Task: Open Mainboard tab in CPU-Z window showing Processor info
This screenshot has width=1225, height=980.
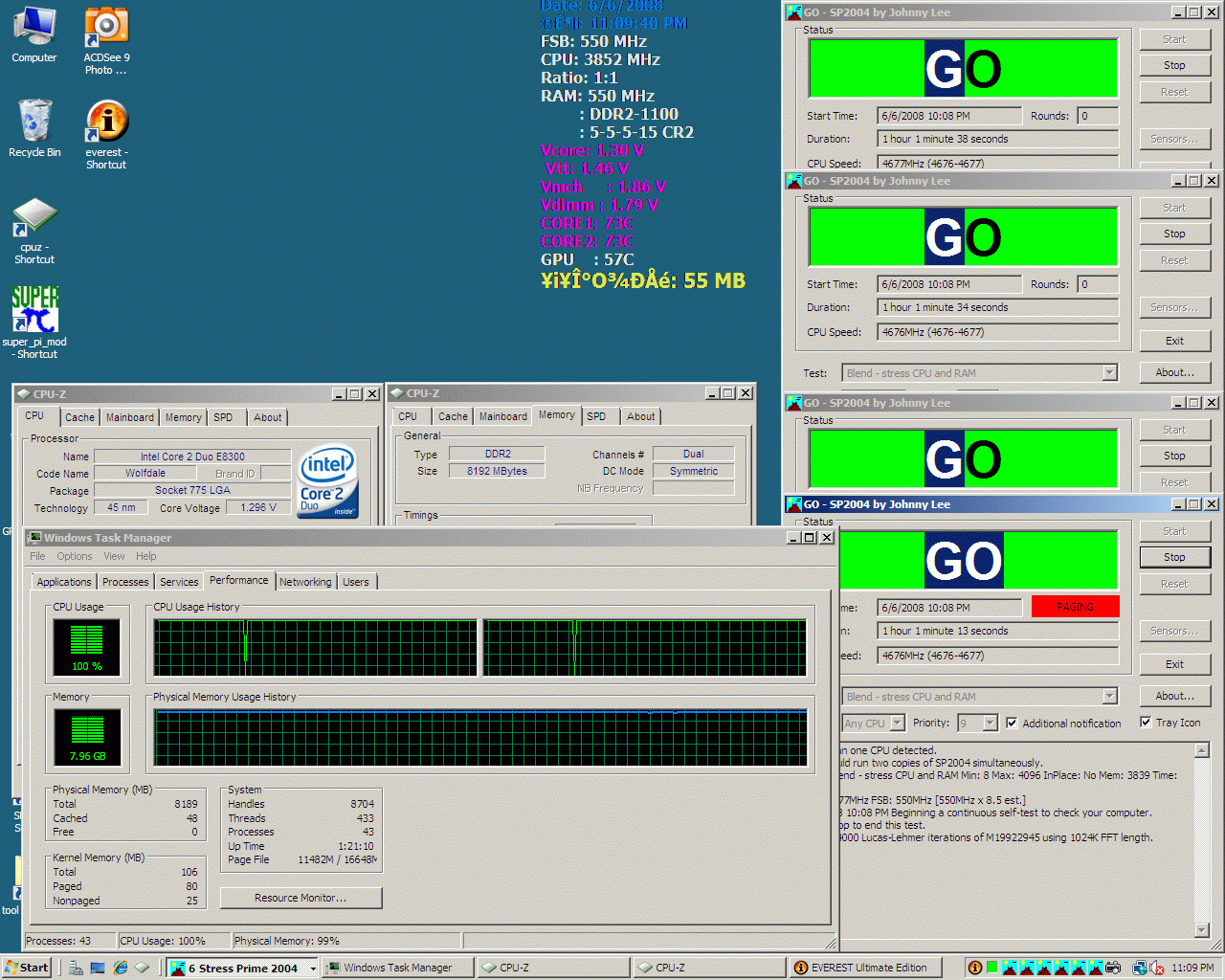Action: click(130, 417)
